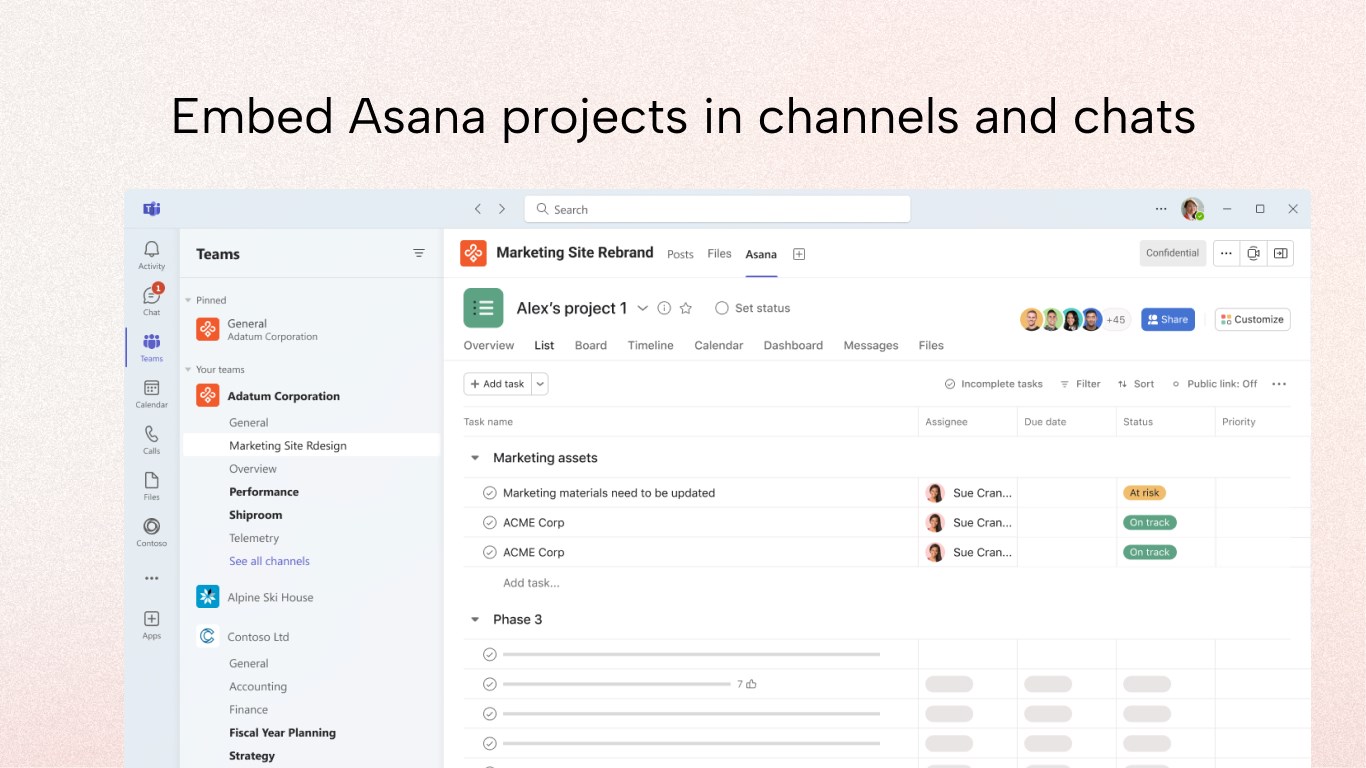Screen dimensions: 1366x768
Task: Click the At risk status tag
Action: (x=1144, y=493)
